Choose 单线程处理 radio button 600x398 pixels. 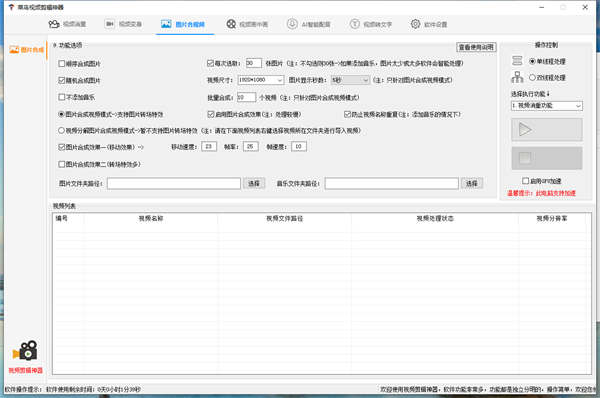pos(532,61)
